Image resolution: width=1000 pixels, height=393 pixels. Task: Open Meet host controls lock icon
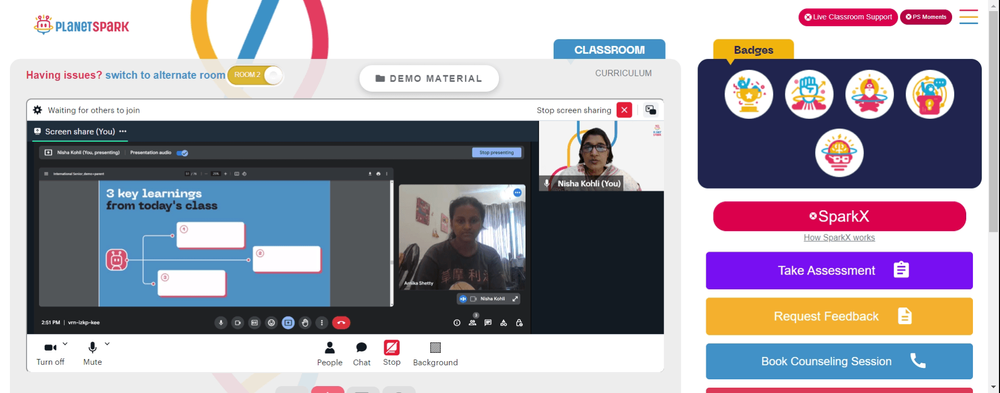click(519, 323)
